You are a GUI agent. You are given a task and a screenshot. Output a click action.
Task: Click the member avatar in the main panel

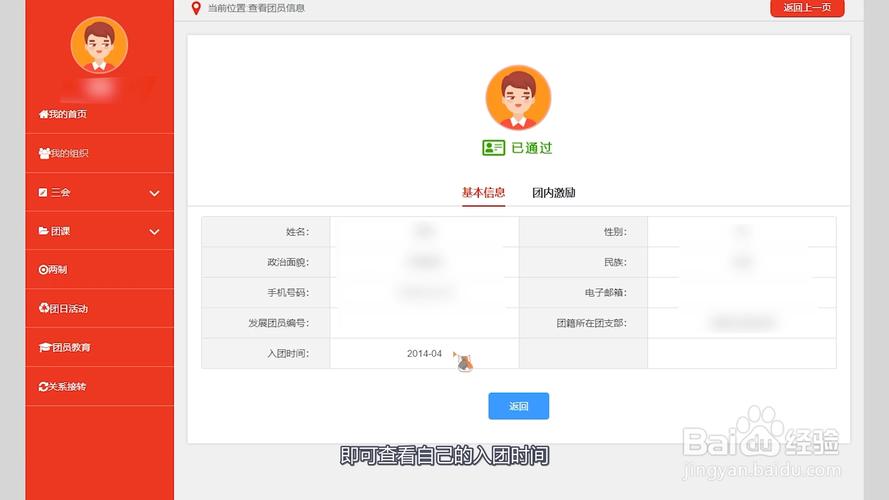pos(518,98)
